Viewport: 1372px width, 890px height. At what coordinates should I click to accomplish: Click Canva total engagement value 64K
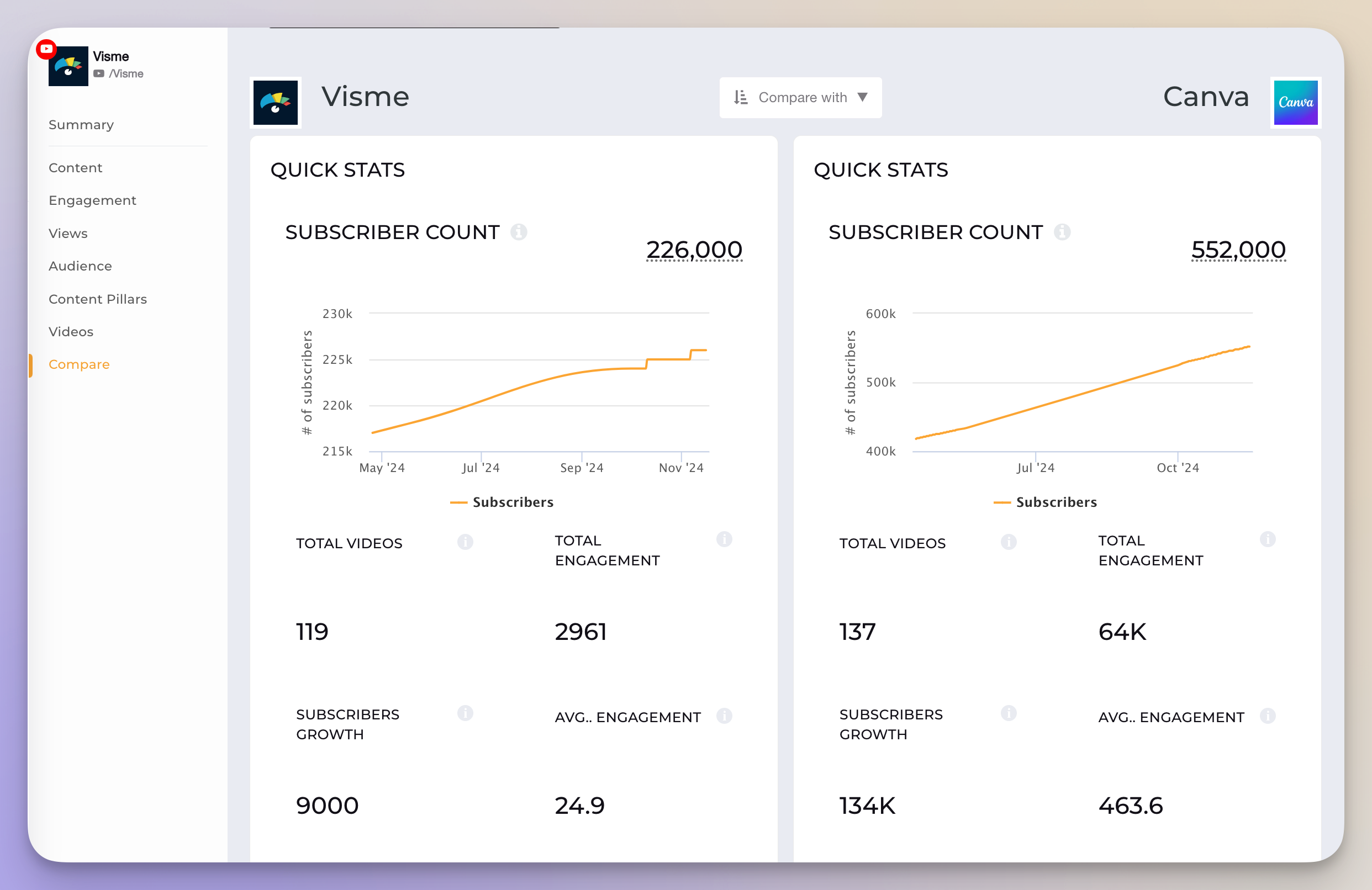(1122, 632)
